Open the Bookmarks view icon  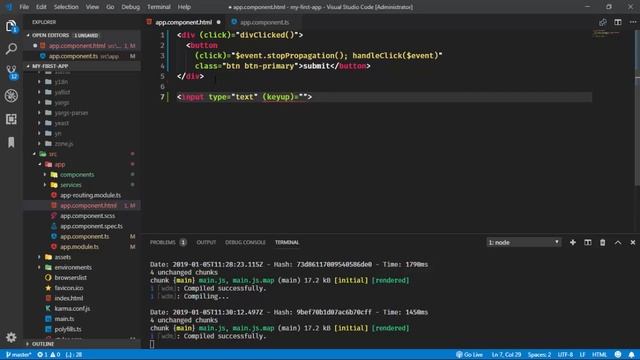coord(11,142)
